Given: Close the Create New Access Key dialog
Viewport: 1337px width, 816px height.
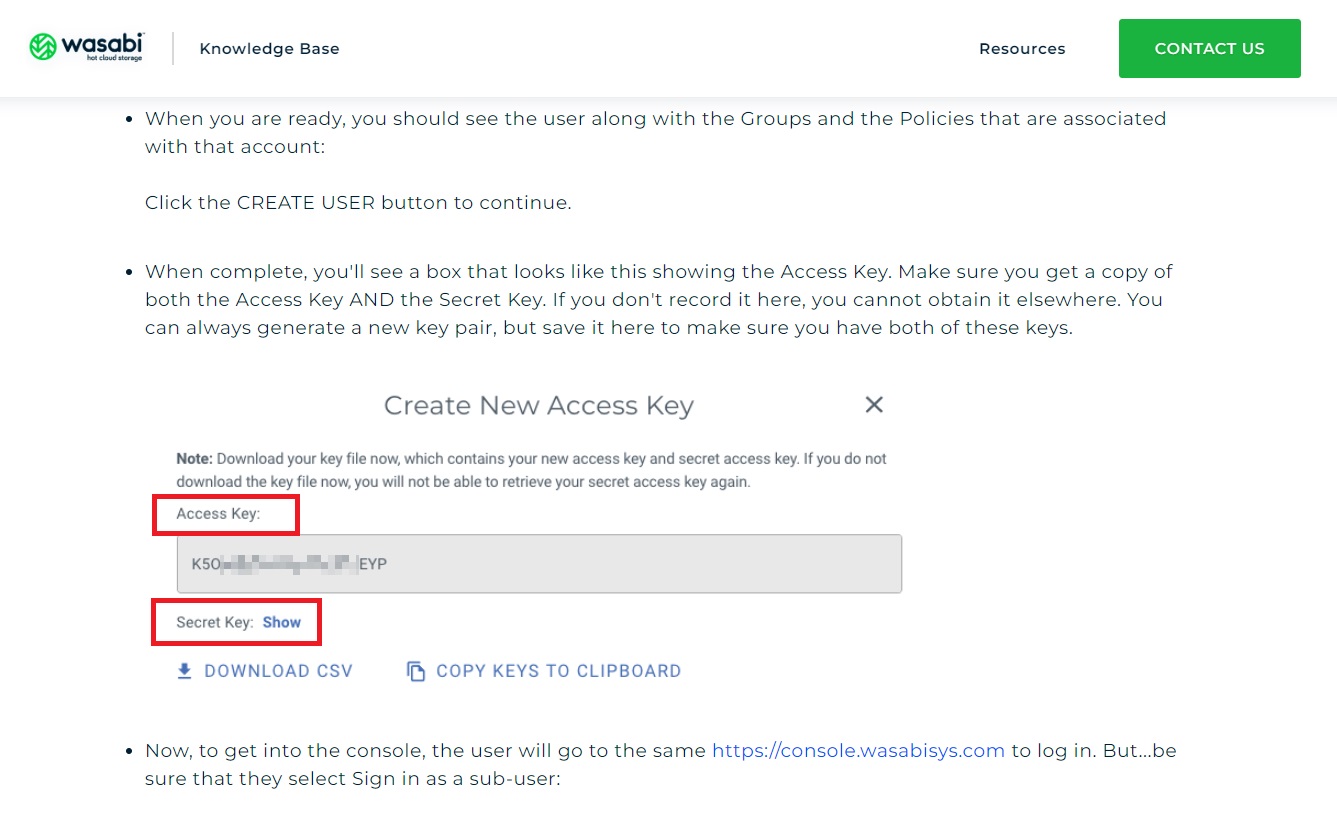Looking at the screenshot, I should (874, 405).
